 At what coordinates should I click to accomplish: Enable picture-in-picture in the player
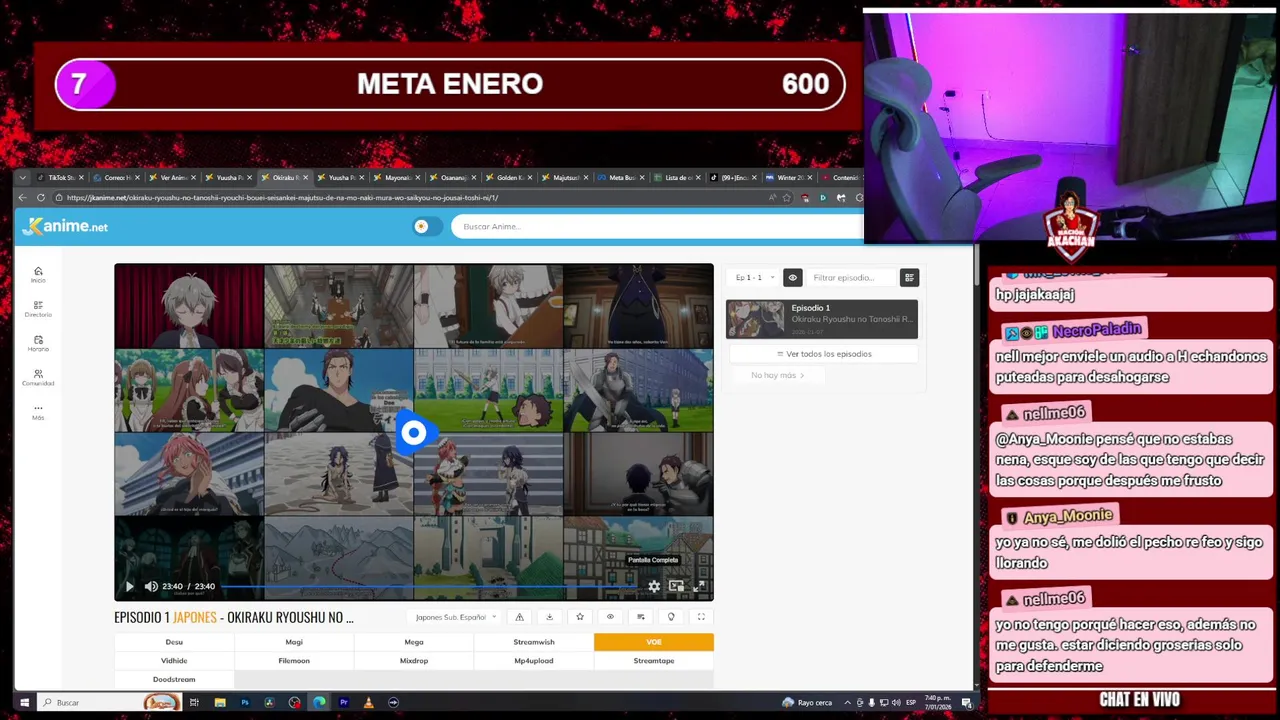tap(677, 587)
